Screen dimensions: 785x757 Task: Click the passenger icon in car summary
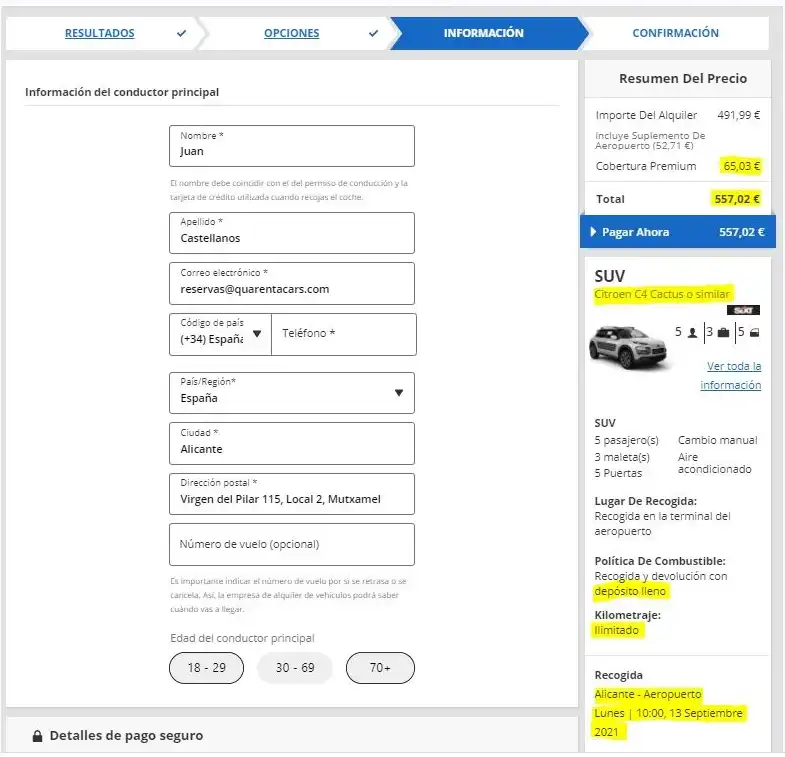click(x=692, y=332)
